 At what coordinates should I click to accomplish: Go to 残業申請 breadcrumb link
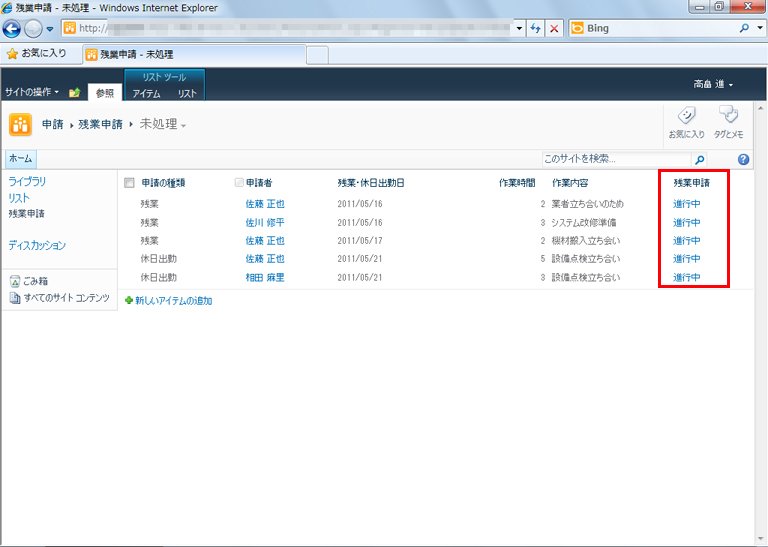[100, 124]
